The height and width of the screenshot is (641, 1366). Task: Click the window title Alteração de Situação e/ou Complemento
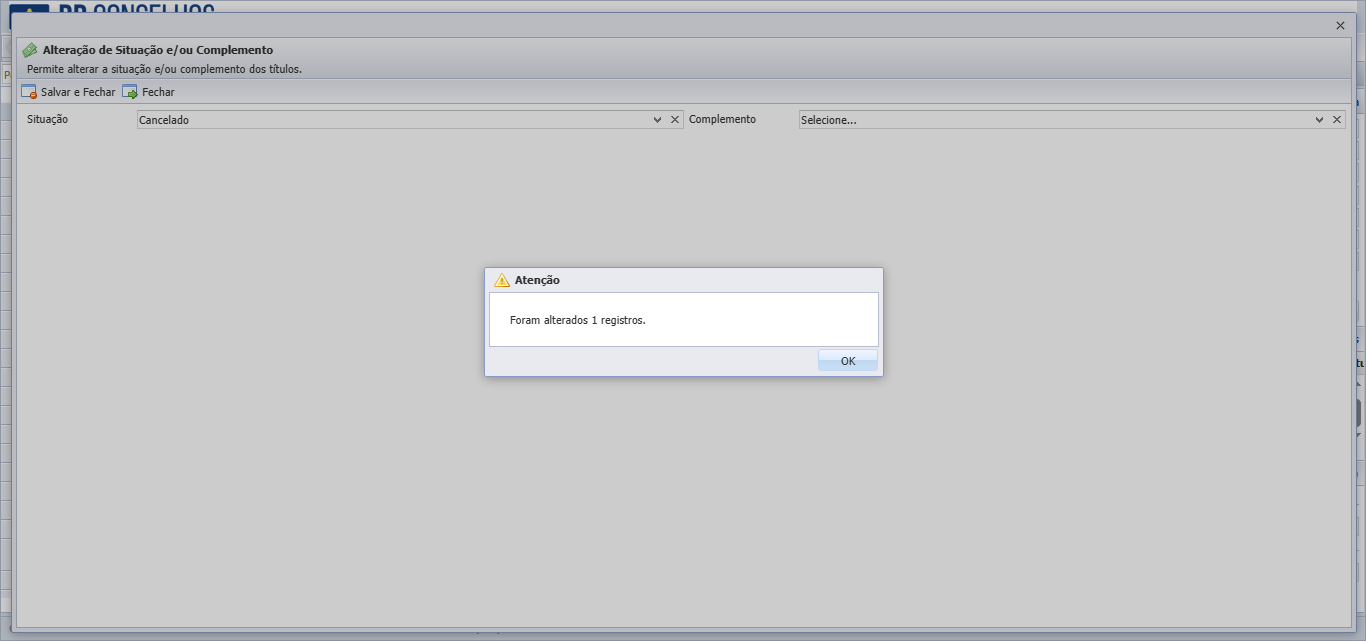(158, 50)
